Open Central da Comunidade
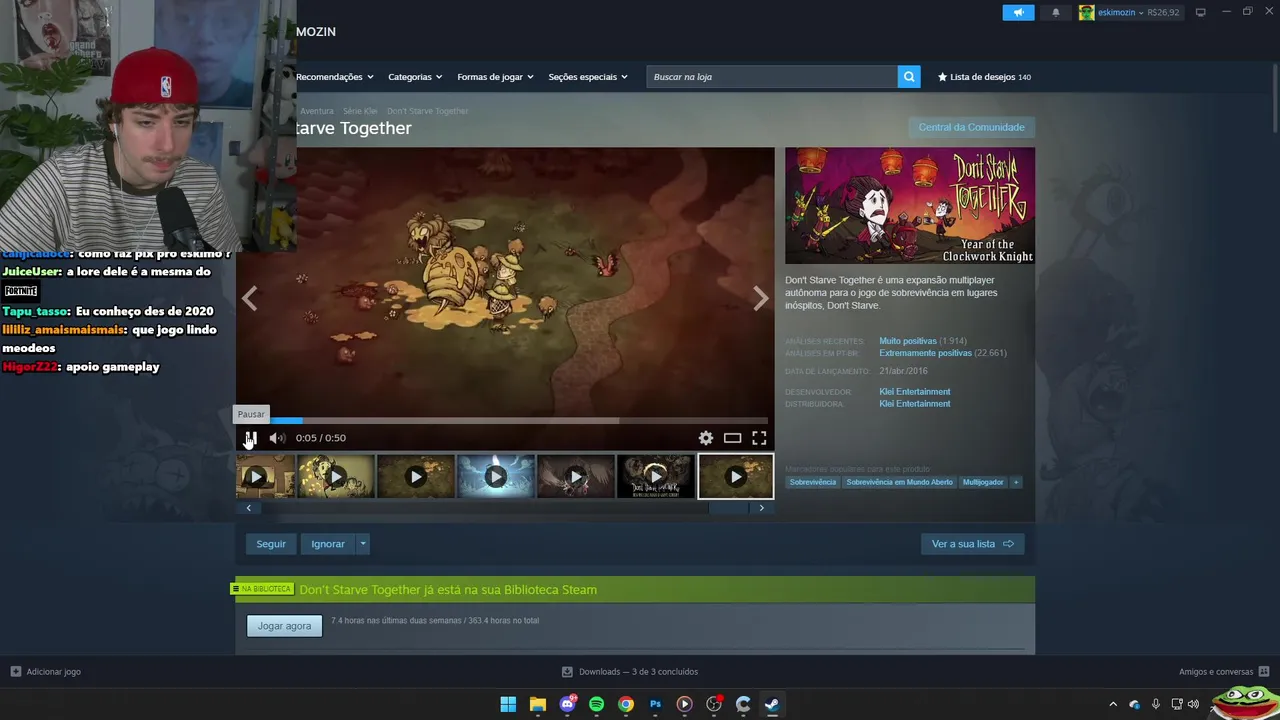Image resolution: width=1280 pixels, height=720 pixels. click(x=971, y=127)
